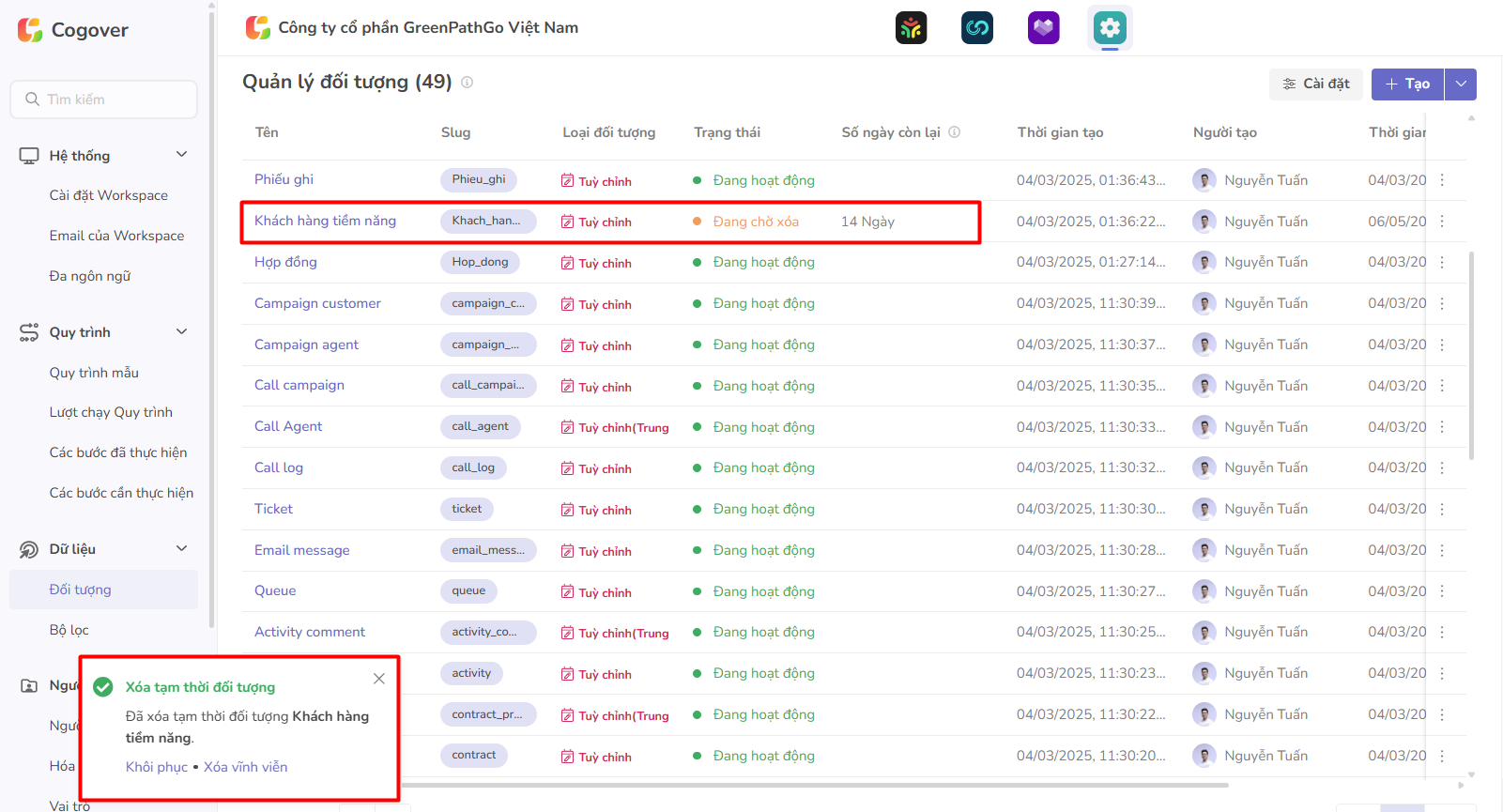Open the Khách hàng tiềm năng object

(325, 221)
